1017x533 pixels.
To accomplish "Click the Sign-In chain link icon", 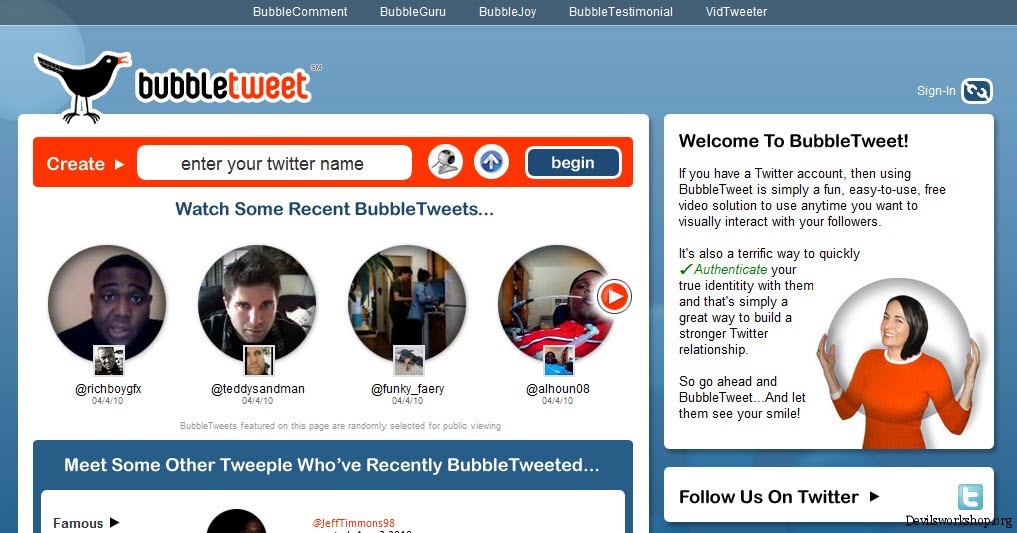I will pyautogui.click(x=977, y=91).
